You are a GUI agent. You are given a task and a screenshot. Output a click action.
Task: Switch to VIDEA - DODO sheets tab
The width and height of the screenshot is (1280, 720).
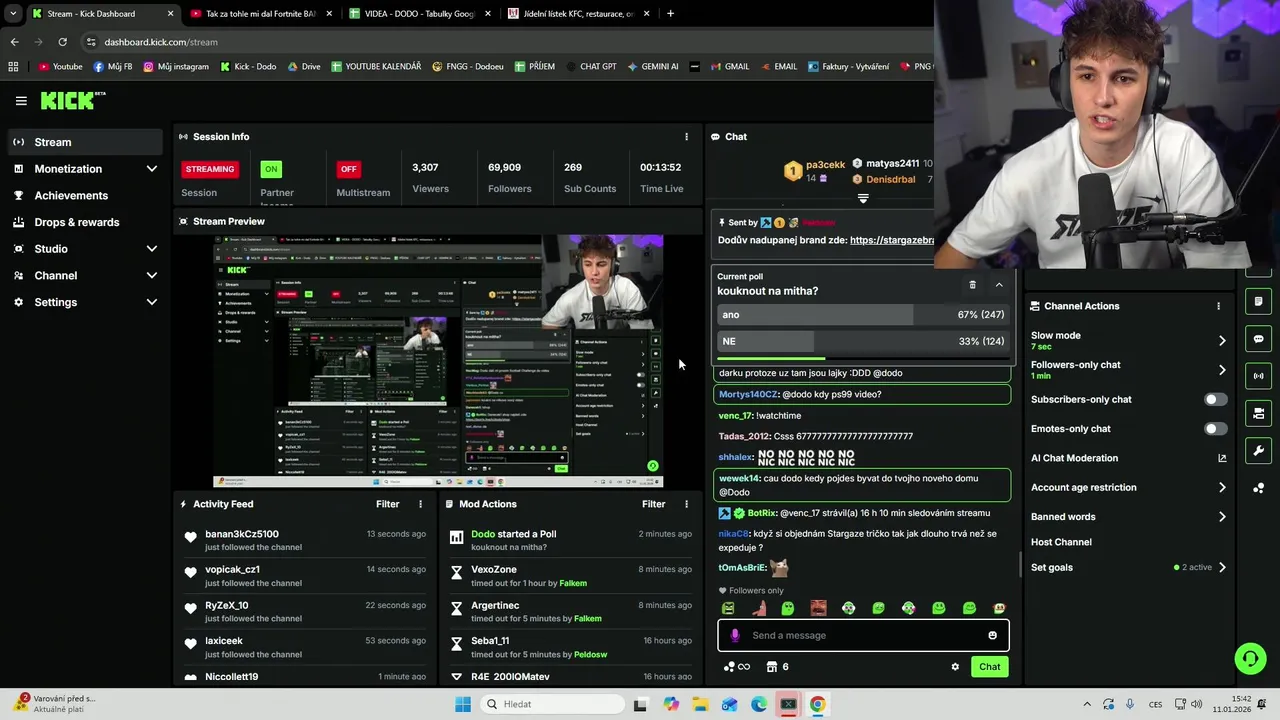click(x=418, y=14)
